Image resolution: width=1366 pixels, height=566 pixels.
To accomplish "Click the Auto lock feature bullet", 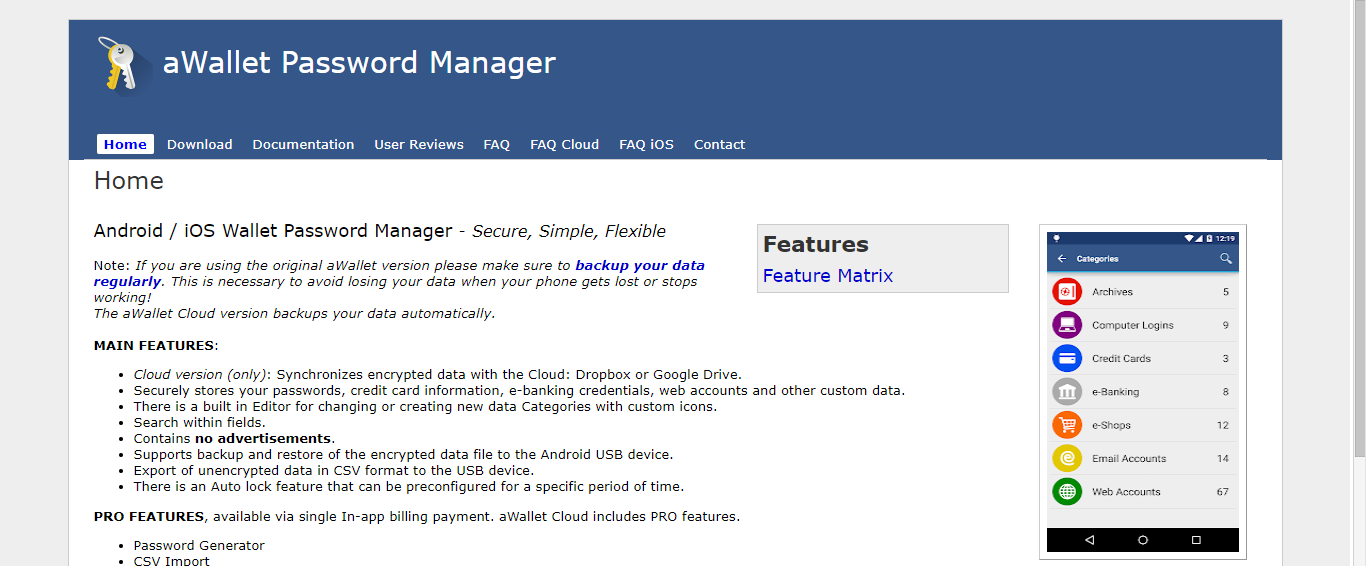I will (409, 486).
